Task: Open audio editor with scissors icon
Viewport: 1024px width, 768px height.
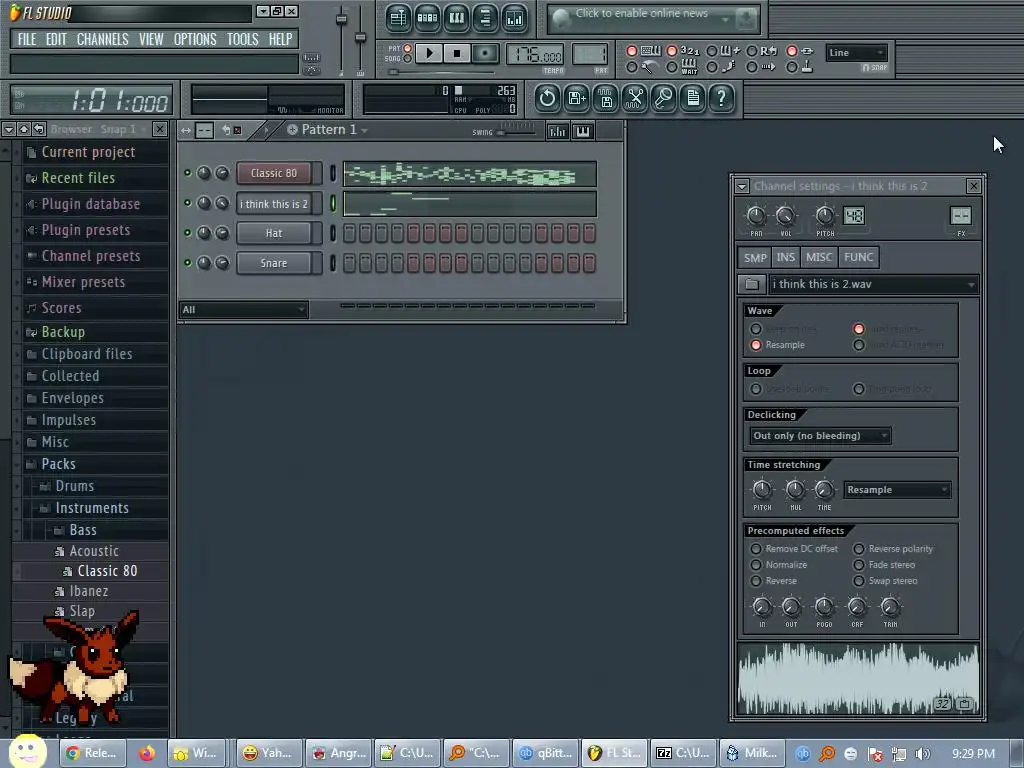Action: (x=635, y=99)
